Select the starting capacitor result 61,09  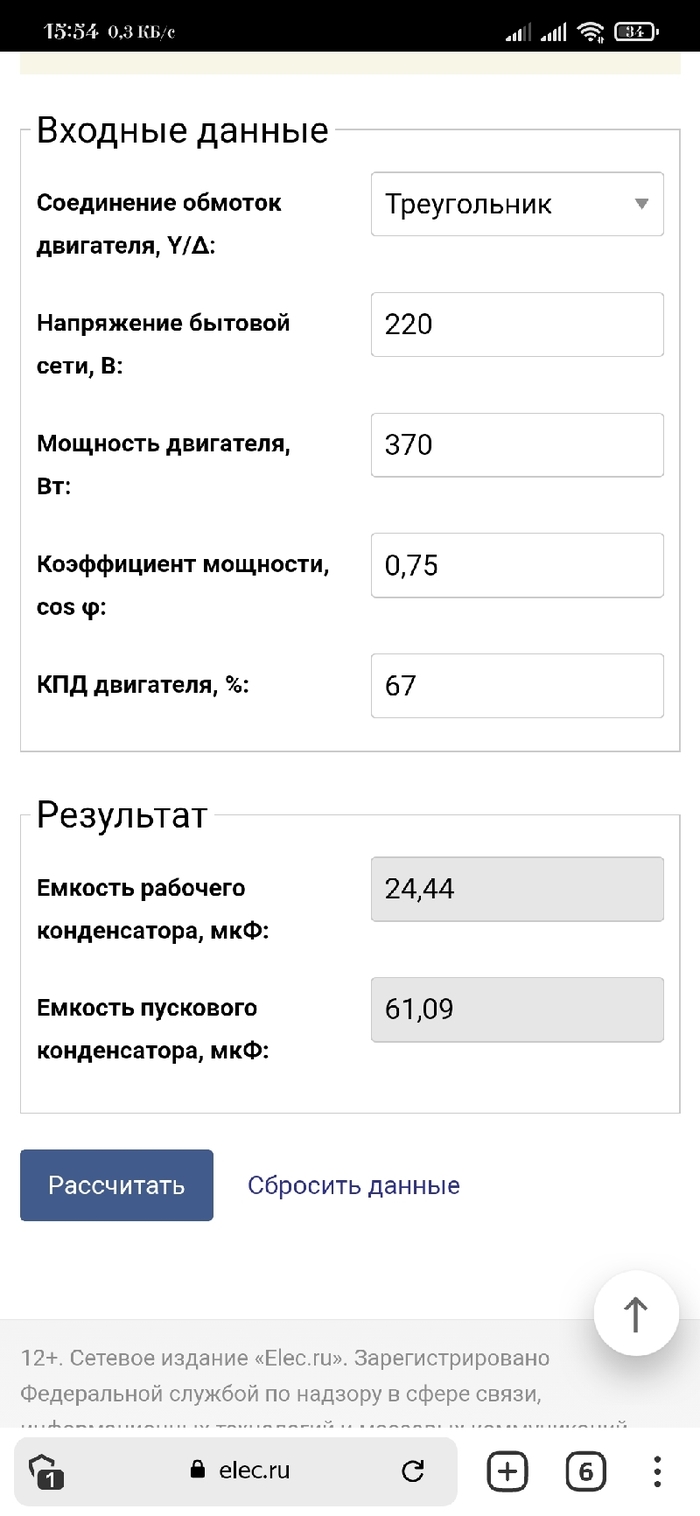pos(517,1009)
